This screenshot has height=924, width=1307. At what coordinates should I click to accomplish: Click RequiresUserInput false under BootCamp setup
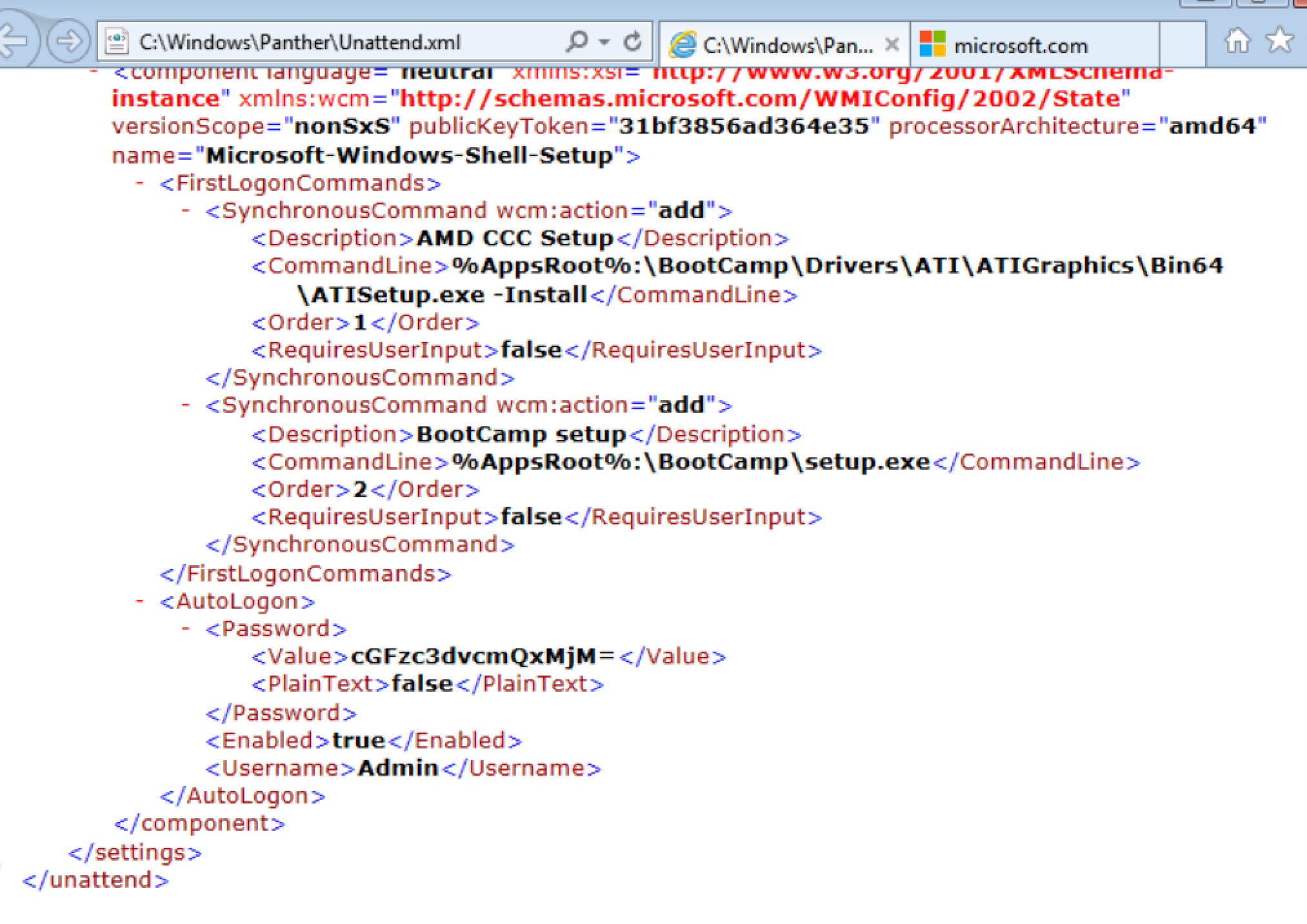tap(531, 517)
